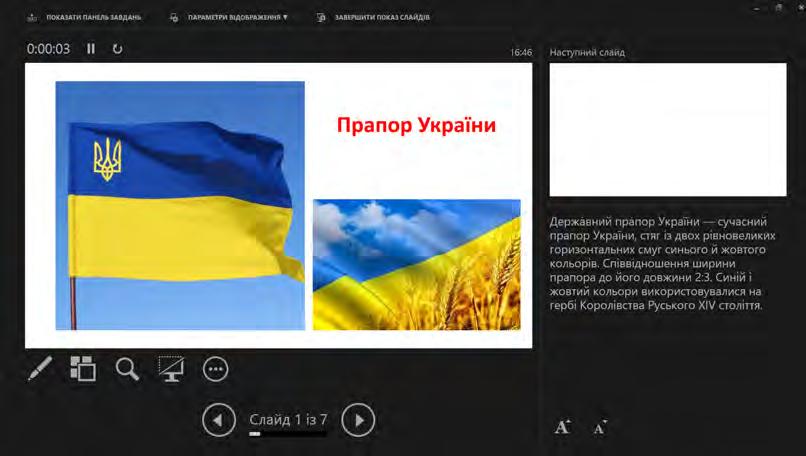Click the Show Taskbar icon
The image size is (806, 456).
32,17
